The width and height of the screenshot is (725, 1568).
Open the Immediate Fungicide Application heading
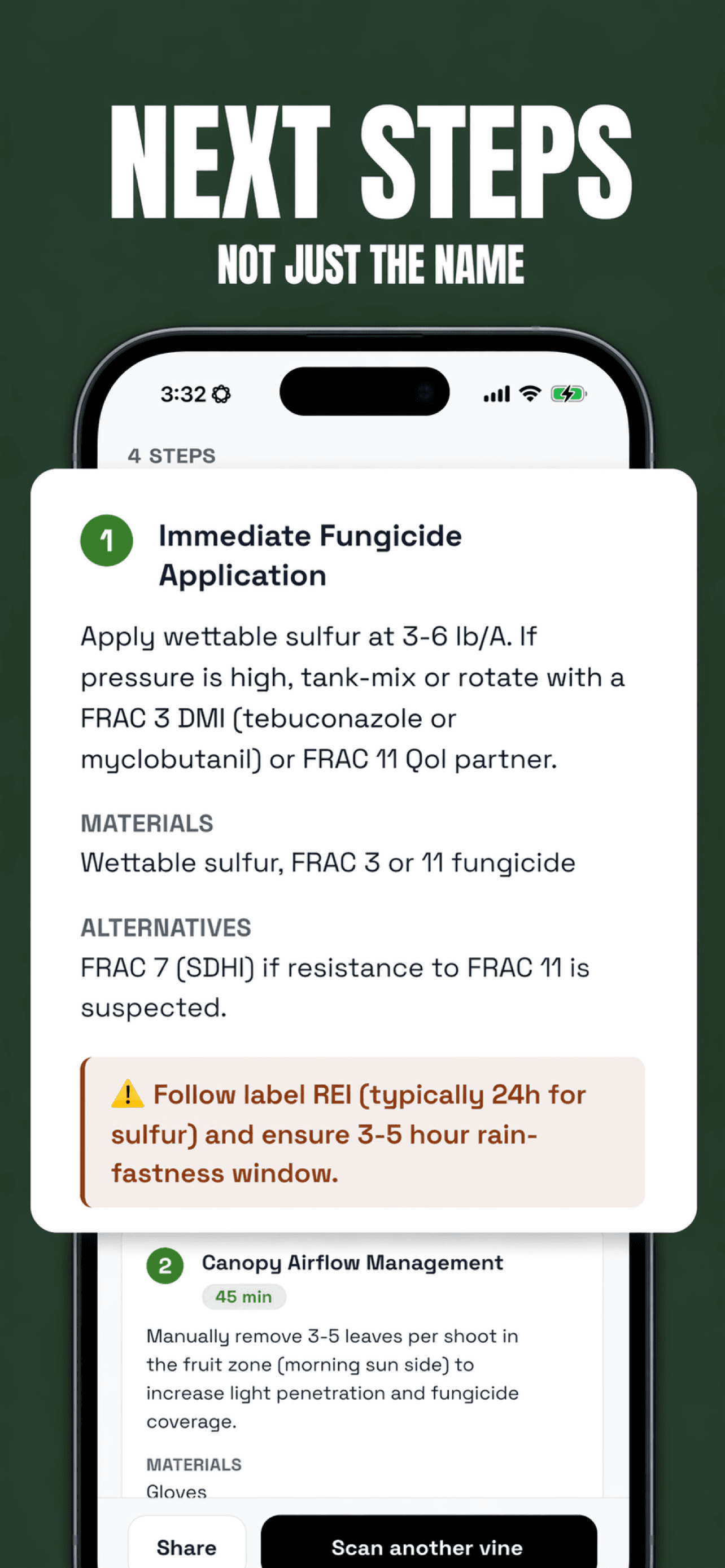[310, 555]
